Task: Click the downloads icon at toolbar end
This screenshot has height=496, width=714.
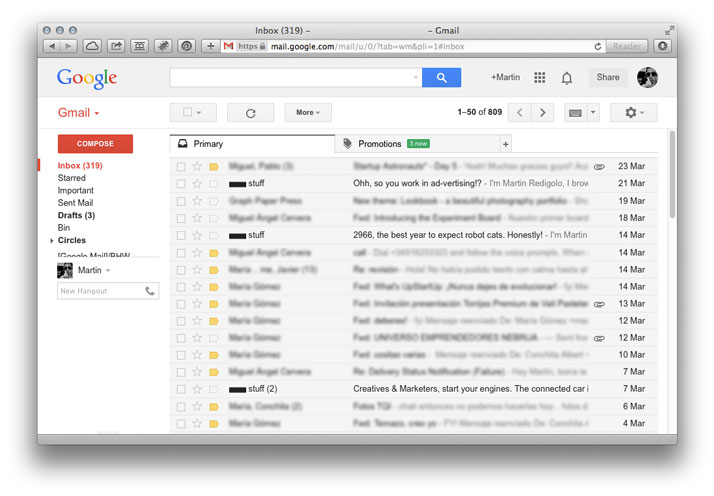Action: (x=663, y=46)
